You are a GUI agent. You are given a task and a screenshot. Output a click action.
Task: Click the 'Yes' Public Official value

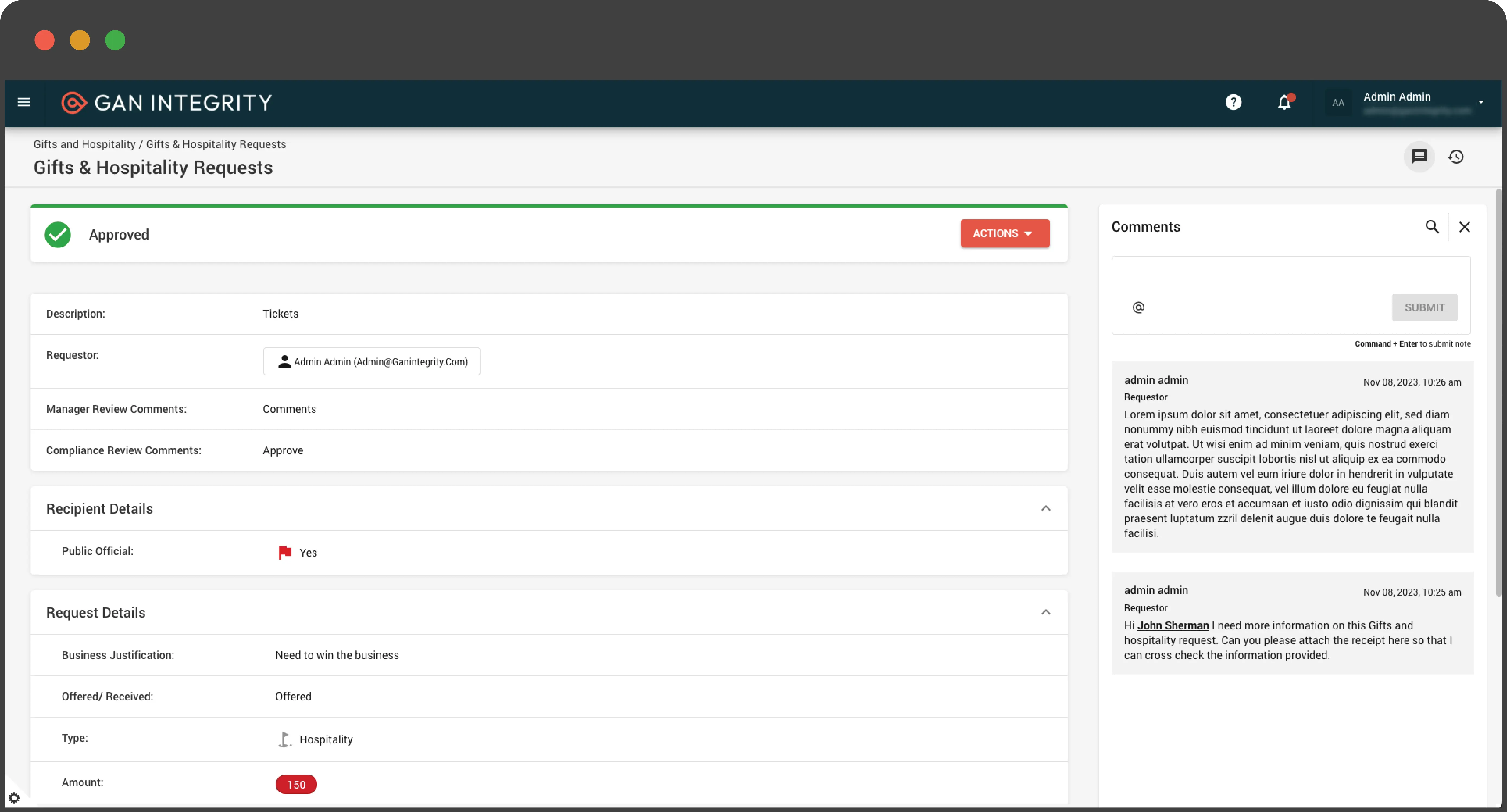point(308,553)
